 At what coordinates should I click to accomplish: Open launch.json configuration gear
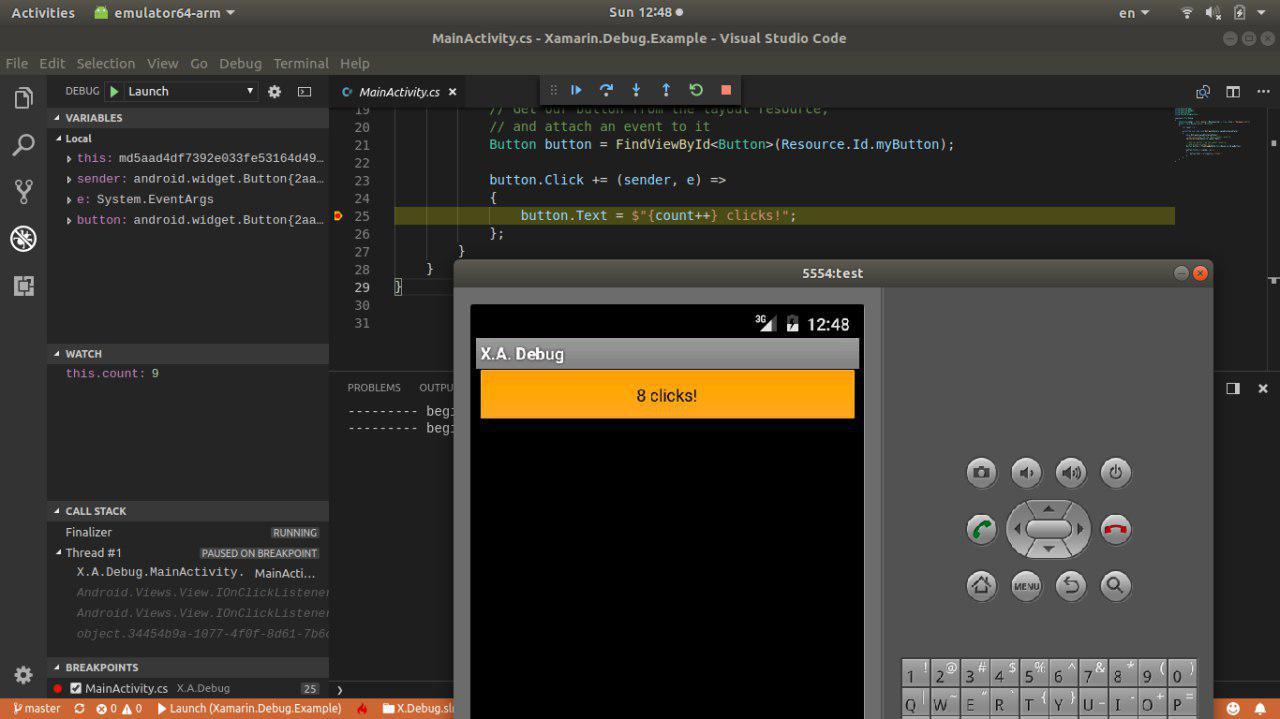click(x=275, y=91)
